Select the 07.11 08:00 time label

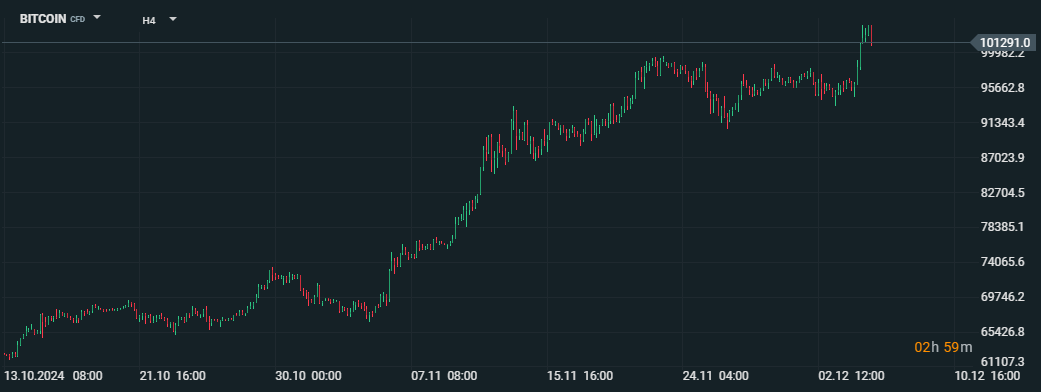point(444,376)
